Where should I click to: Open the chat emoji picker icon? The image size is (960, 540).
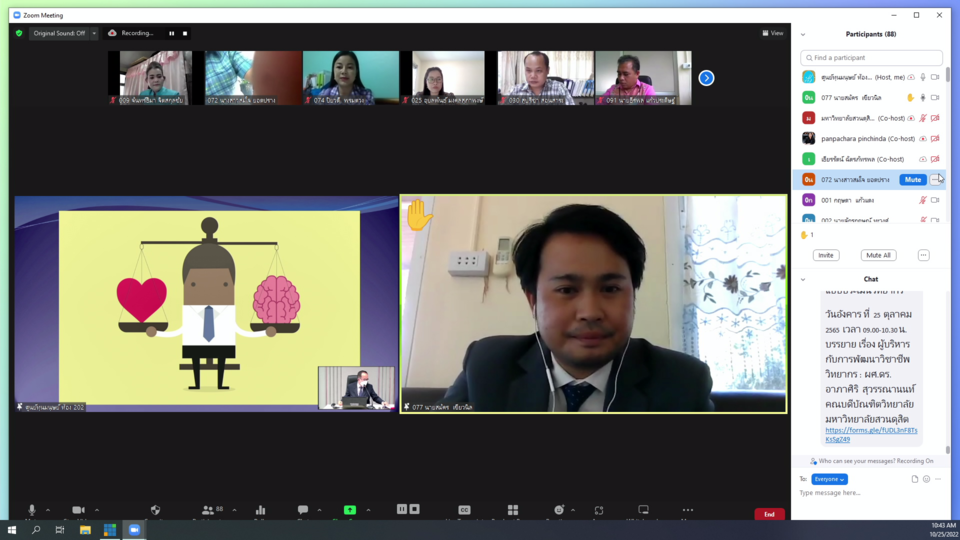(926, 479)
